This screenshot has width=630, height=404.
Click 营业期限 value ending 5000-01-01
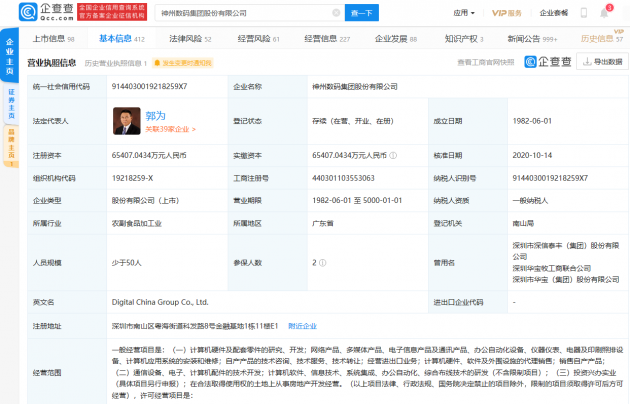pos(357,200)
